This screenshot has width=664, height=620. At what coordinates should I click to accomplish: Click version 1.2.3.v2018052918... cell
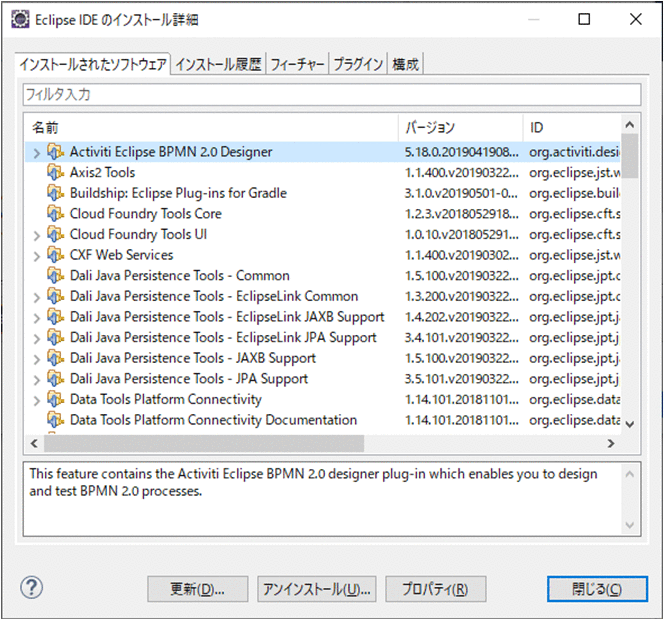pyautogui.click(x=462, y=213)
